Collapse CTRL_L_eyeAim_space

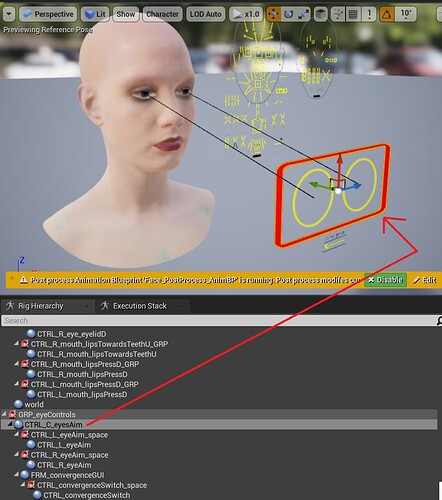coord(16,434)
